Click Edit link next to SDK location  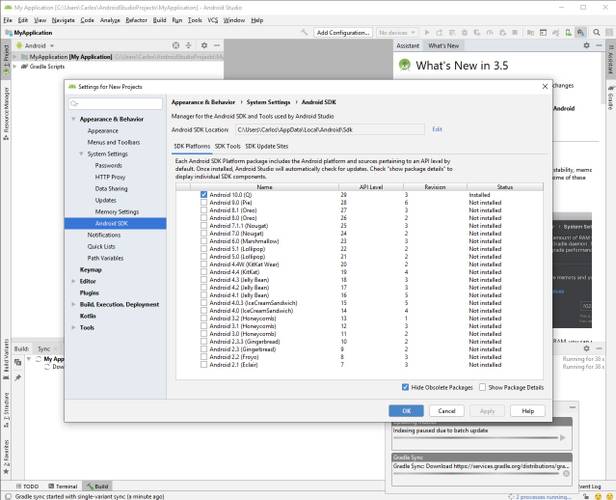(437, 129)
